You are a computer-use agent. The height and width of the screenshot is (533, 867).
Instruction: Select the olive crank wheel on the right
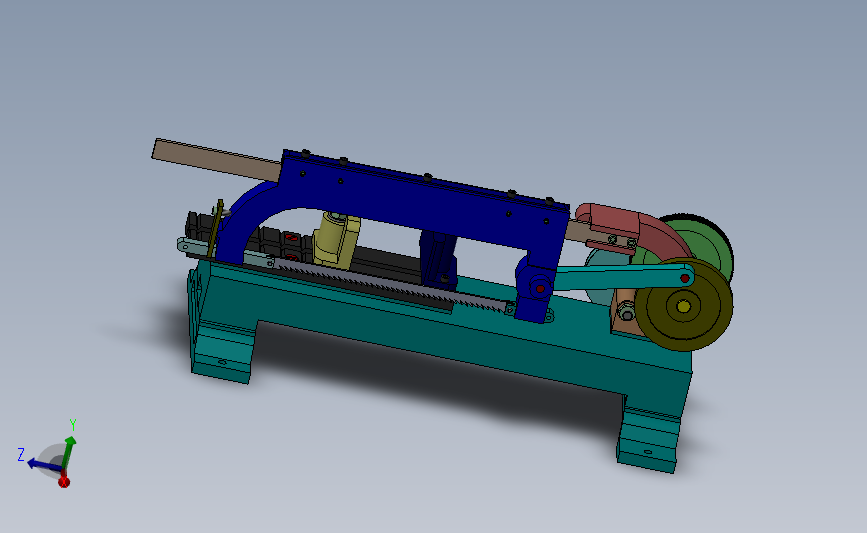(x=684, y=305)
